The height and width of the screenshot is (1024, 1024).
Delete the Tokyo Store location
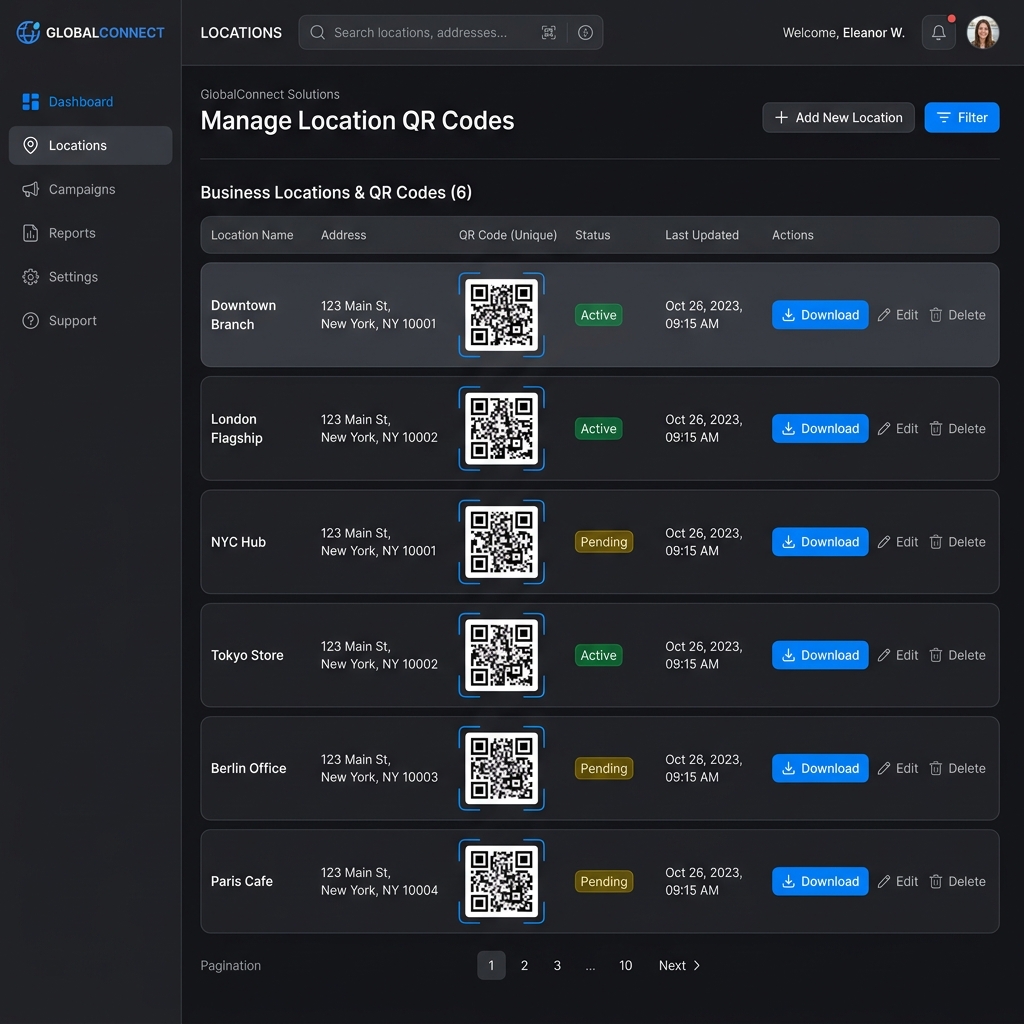(x=957, y=655)
